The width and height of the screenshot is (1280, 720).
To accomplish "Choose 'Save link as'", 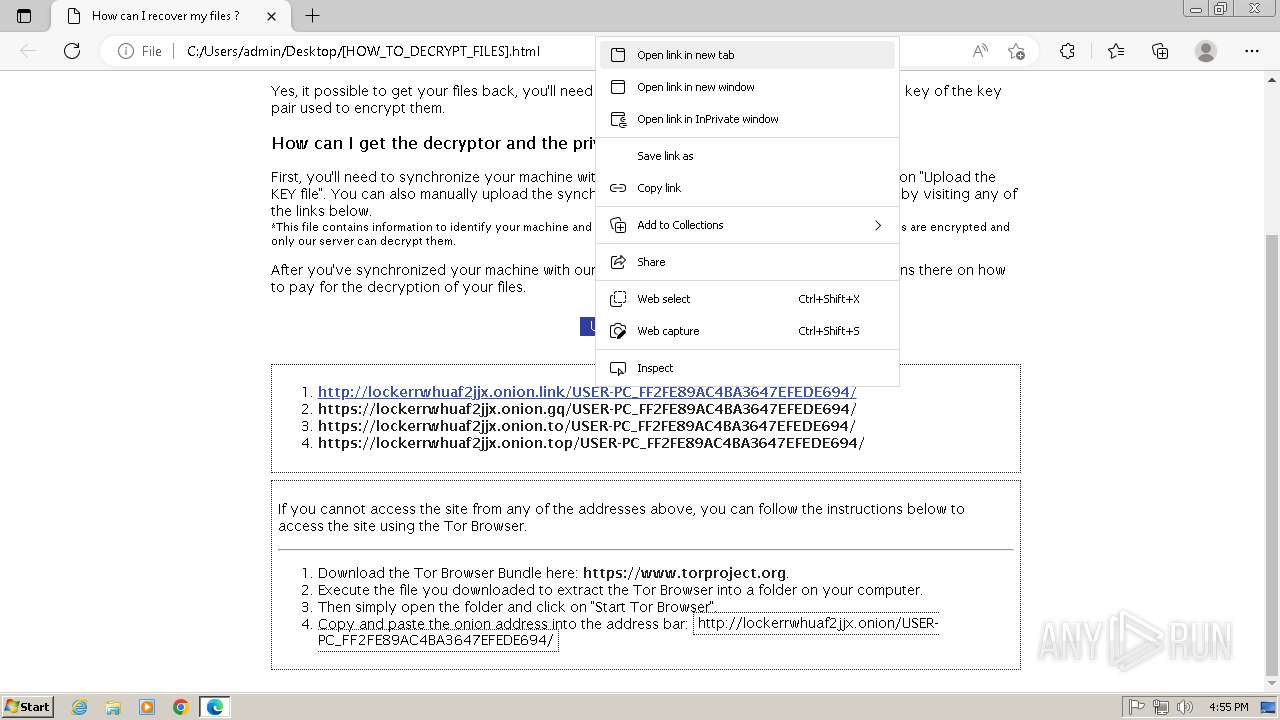I will [x=747, y=156].
